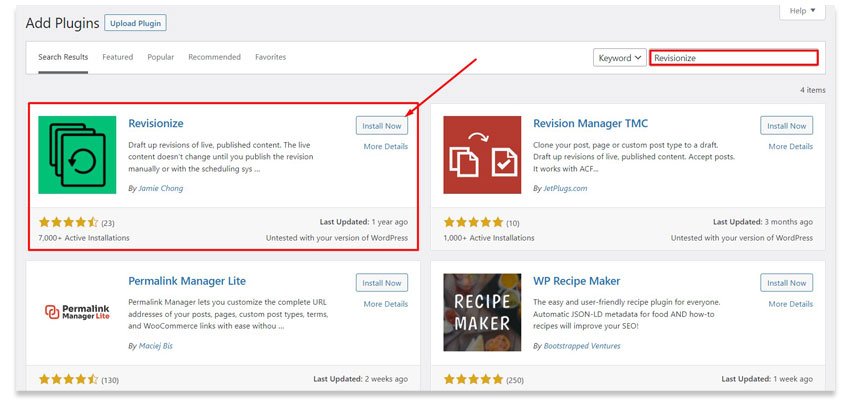Visit the JetPlugs.com author link
This screenshot has height=403, width=850.
click(565, 188)
